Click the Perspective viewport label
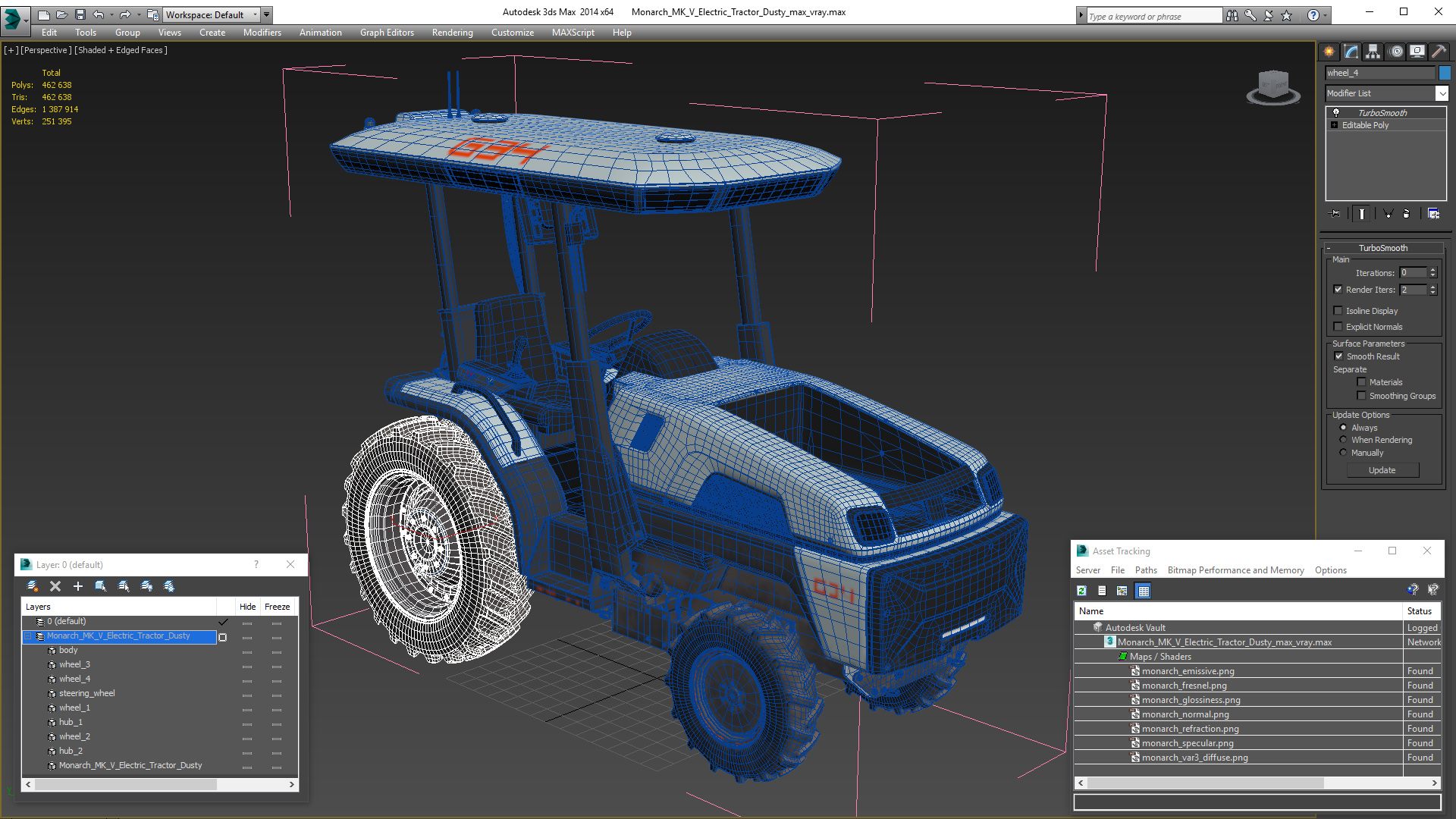1456x819 pixels. [x=46, y=50]
